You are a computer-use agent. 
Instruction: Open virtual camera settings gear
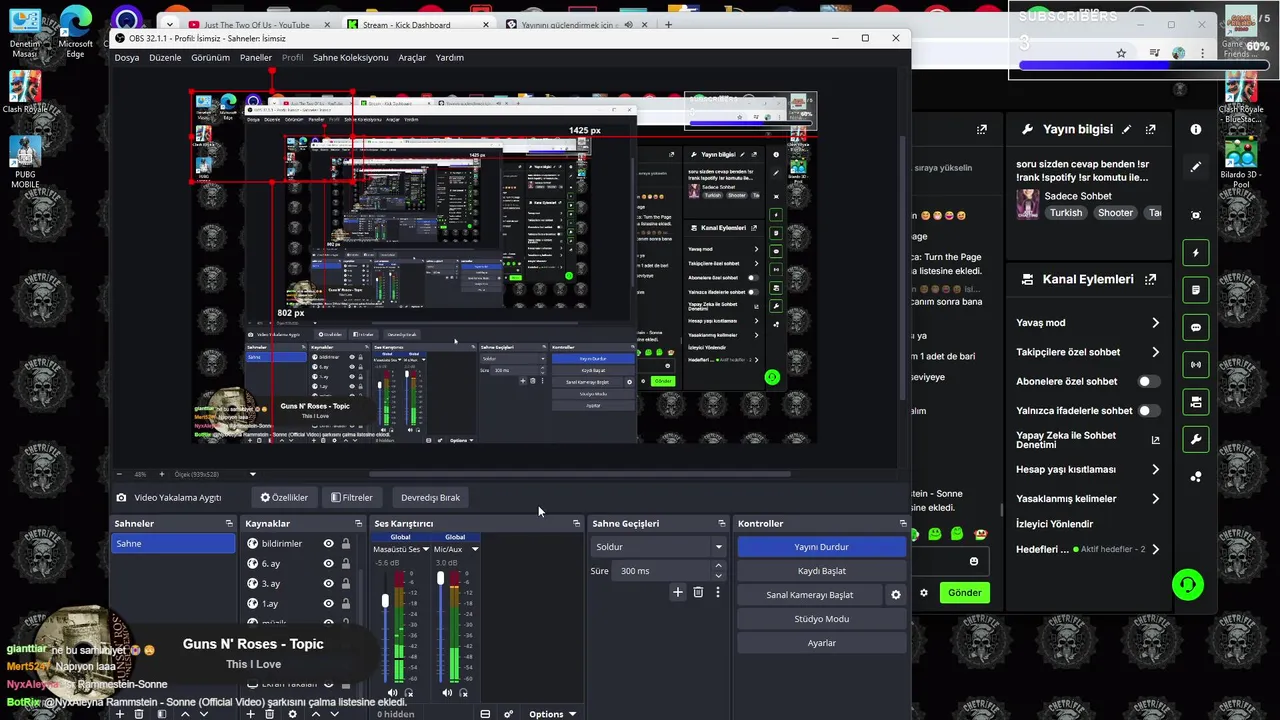(896, 595)
